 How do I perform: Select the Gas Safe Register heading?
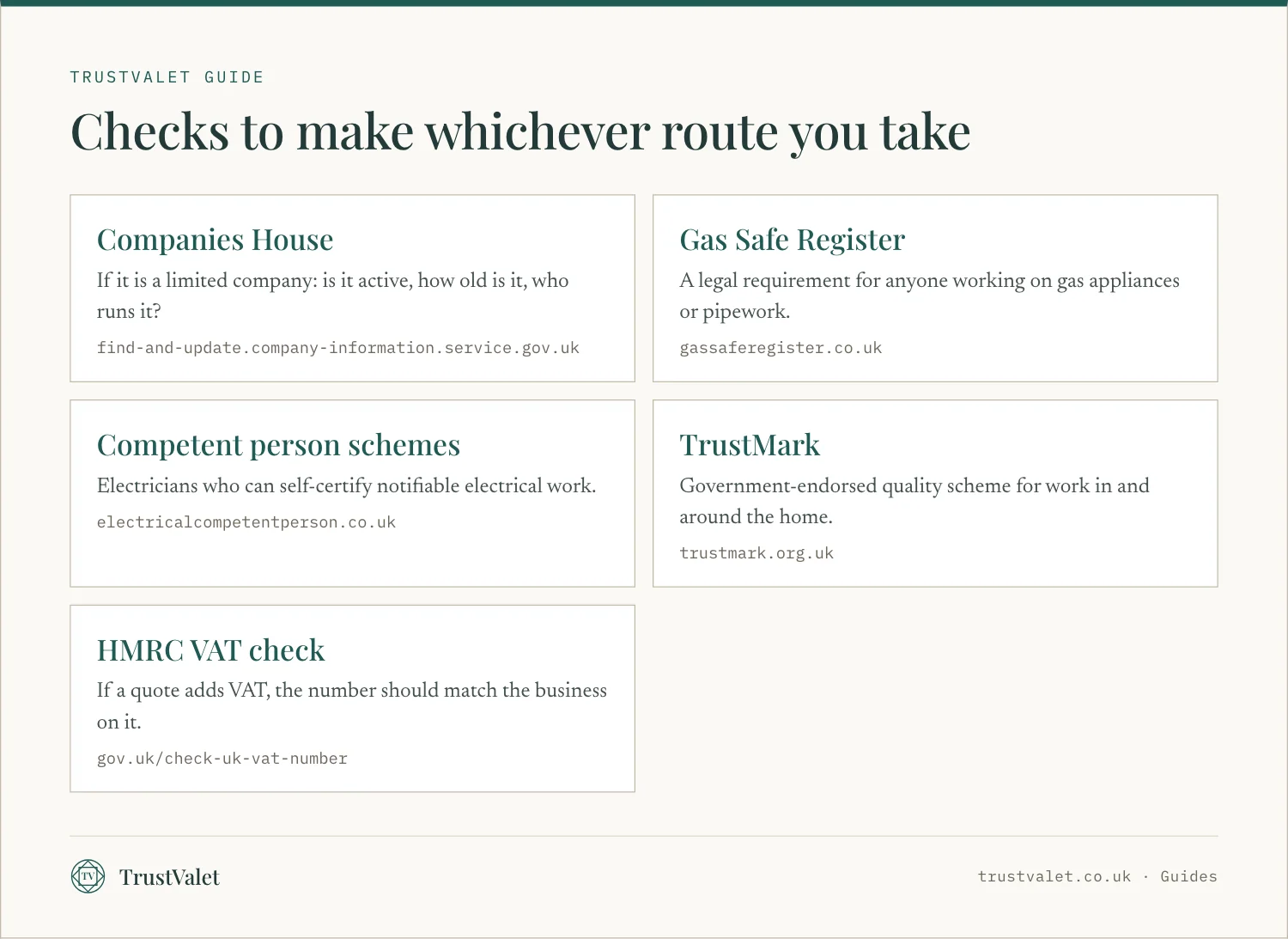pos(792,240)
